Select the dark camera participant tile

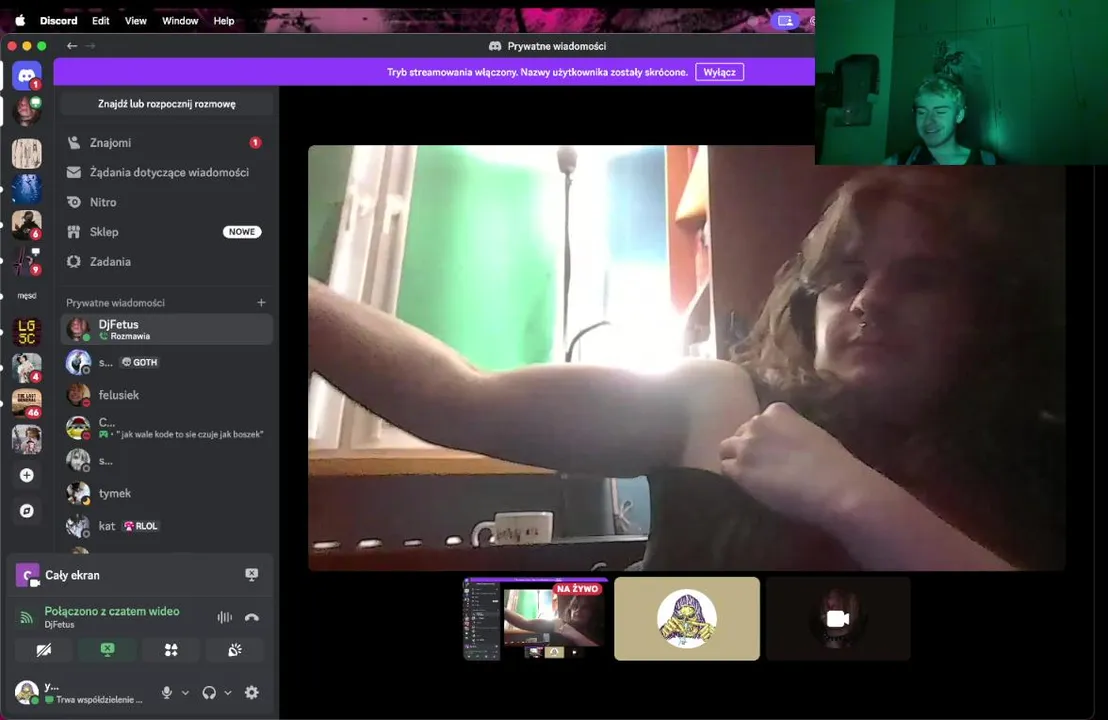point(838,619)
